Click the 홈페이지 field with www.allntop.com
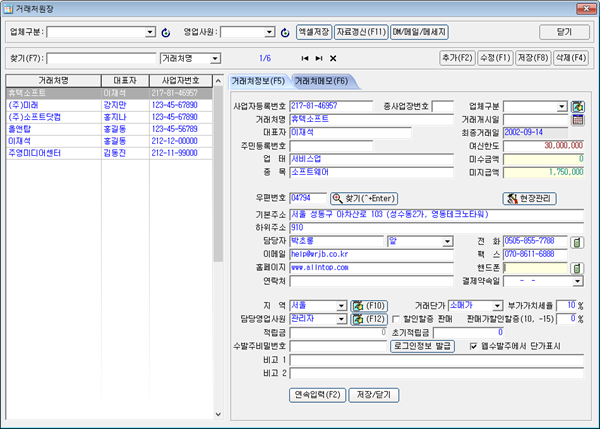The height and width of the screenshot is (429, 600). pyautogui.click(x=372, y=268)
